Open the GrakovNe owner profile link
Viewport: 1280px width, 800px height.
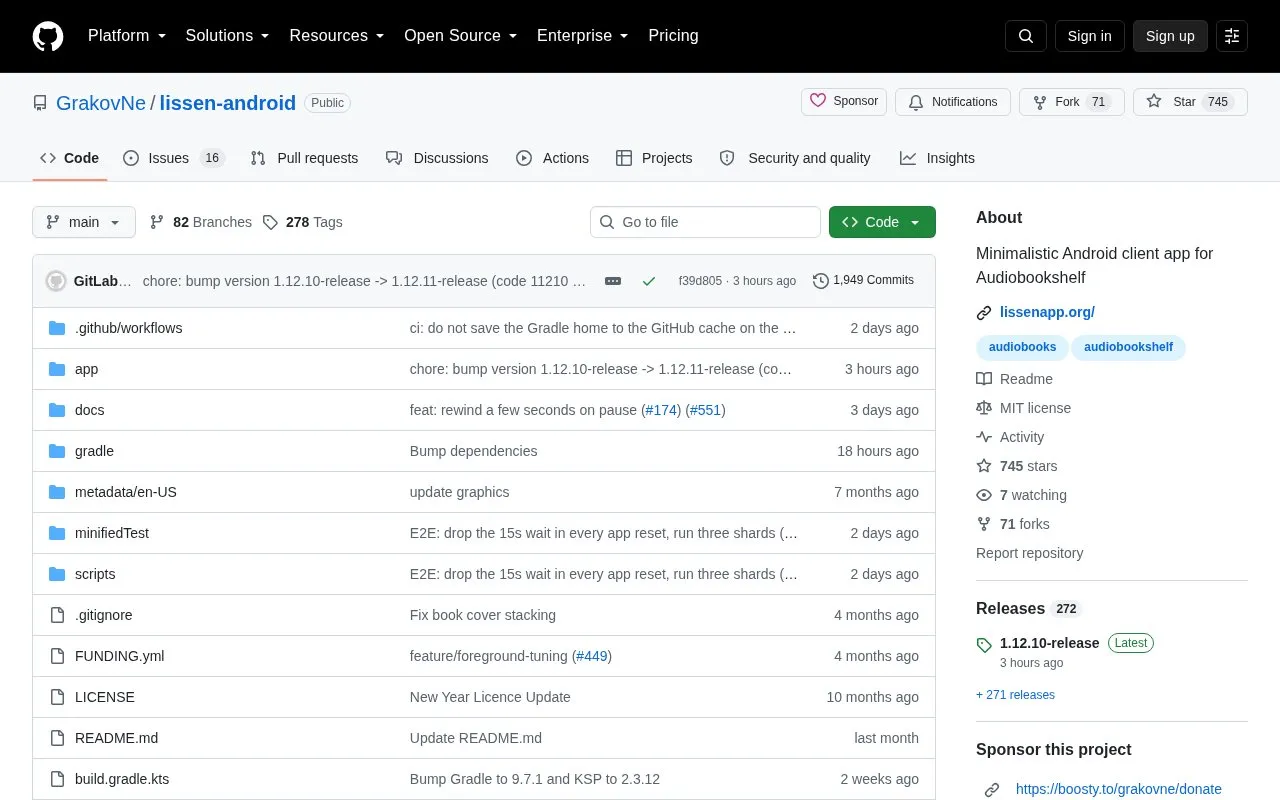click(101, 103)
